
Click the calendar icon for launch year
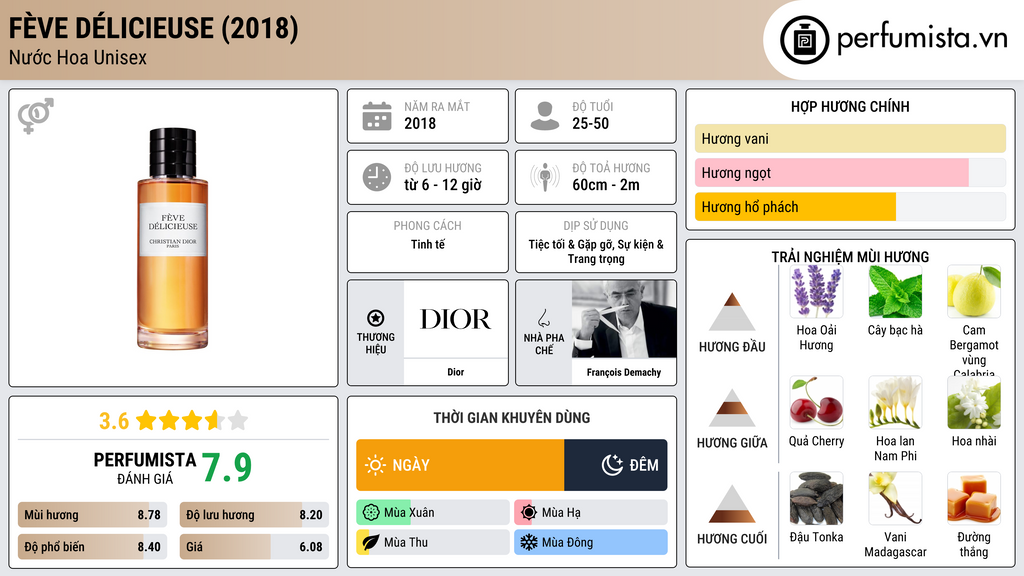point(377,116)
